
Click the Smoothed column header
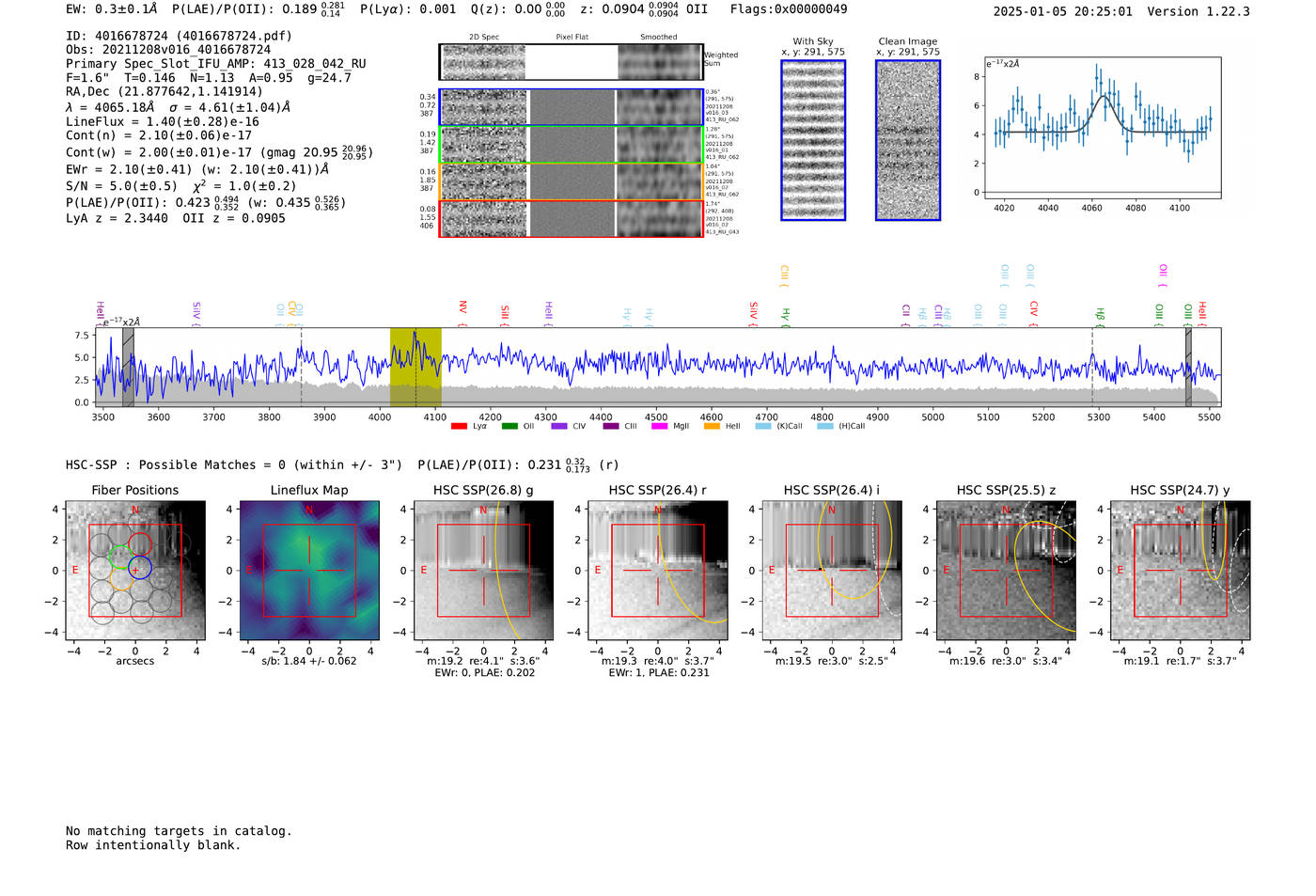[658, 38]
